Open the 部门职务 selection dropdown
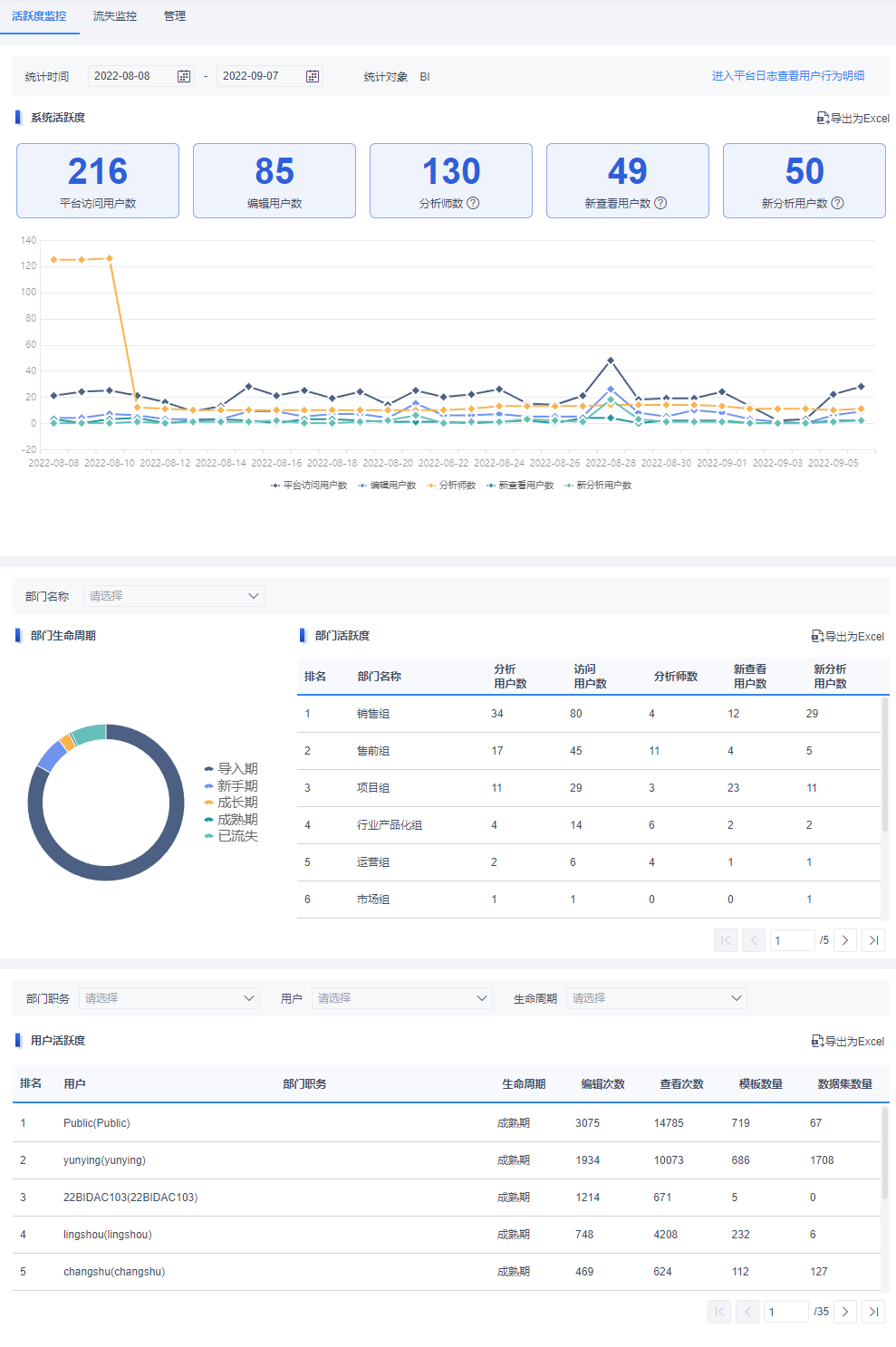 pos(169,998)
